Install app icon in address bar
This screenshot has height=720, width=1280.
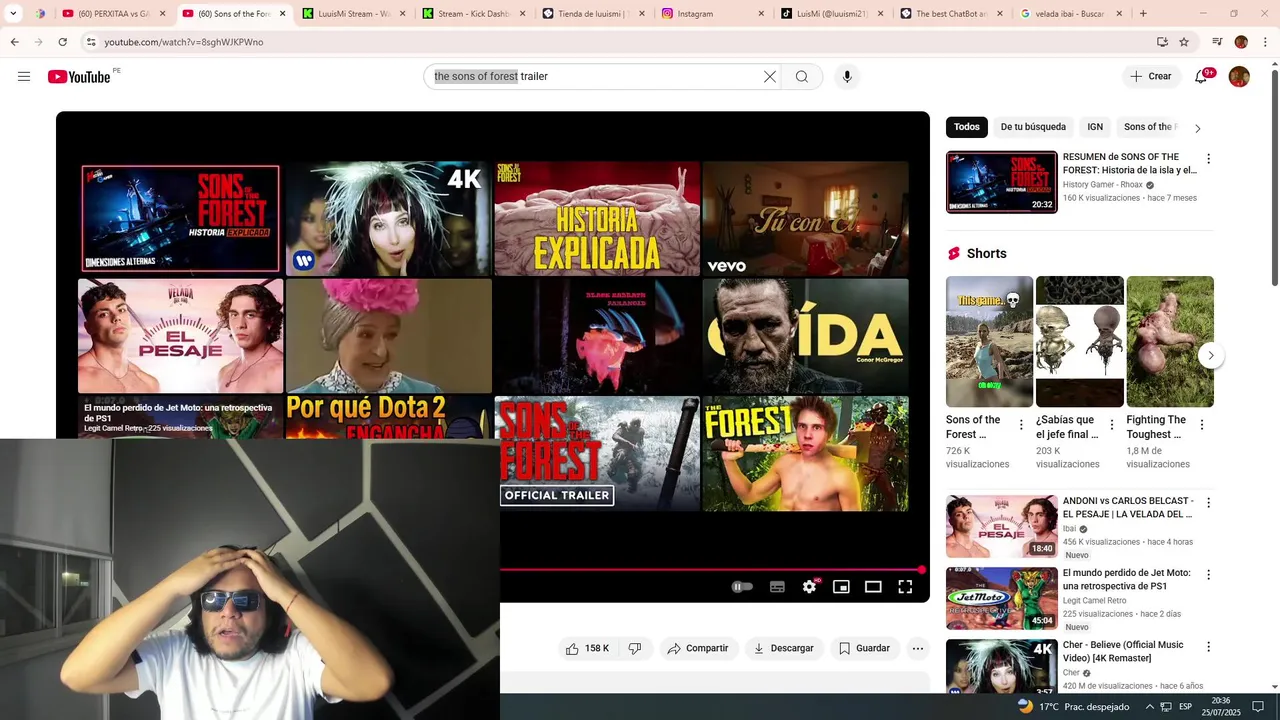[1162, 42]
